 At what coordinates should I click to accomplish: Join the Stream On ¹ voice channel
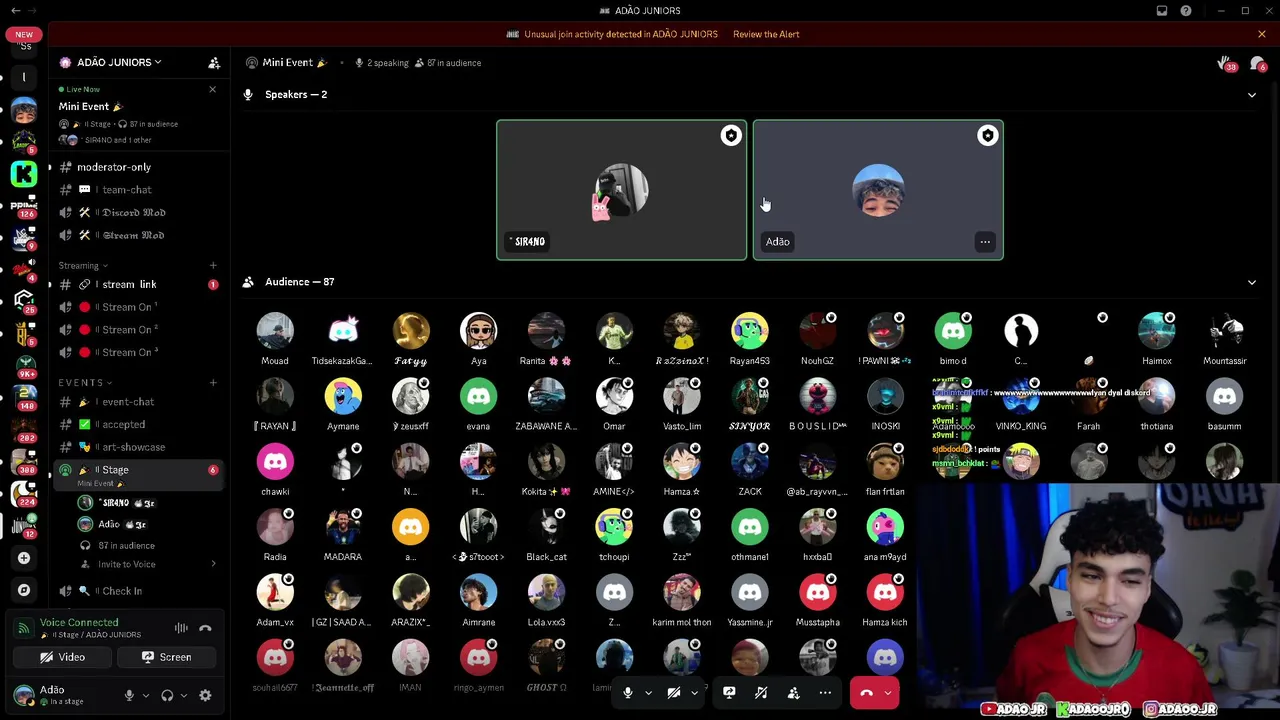pos(138,307)
